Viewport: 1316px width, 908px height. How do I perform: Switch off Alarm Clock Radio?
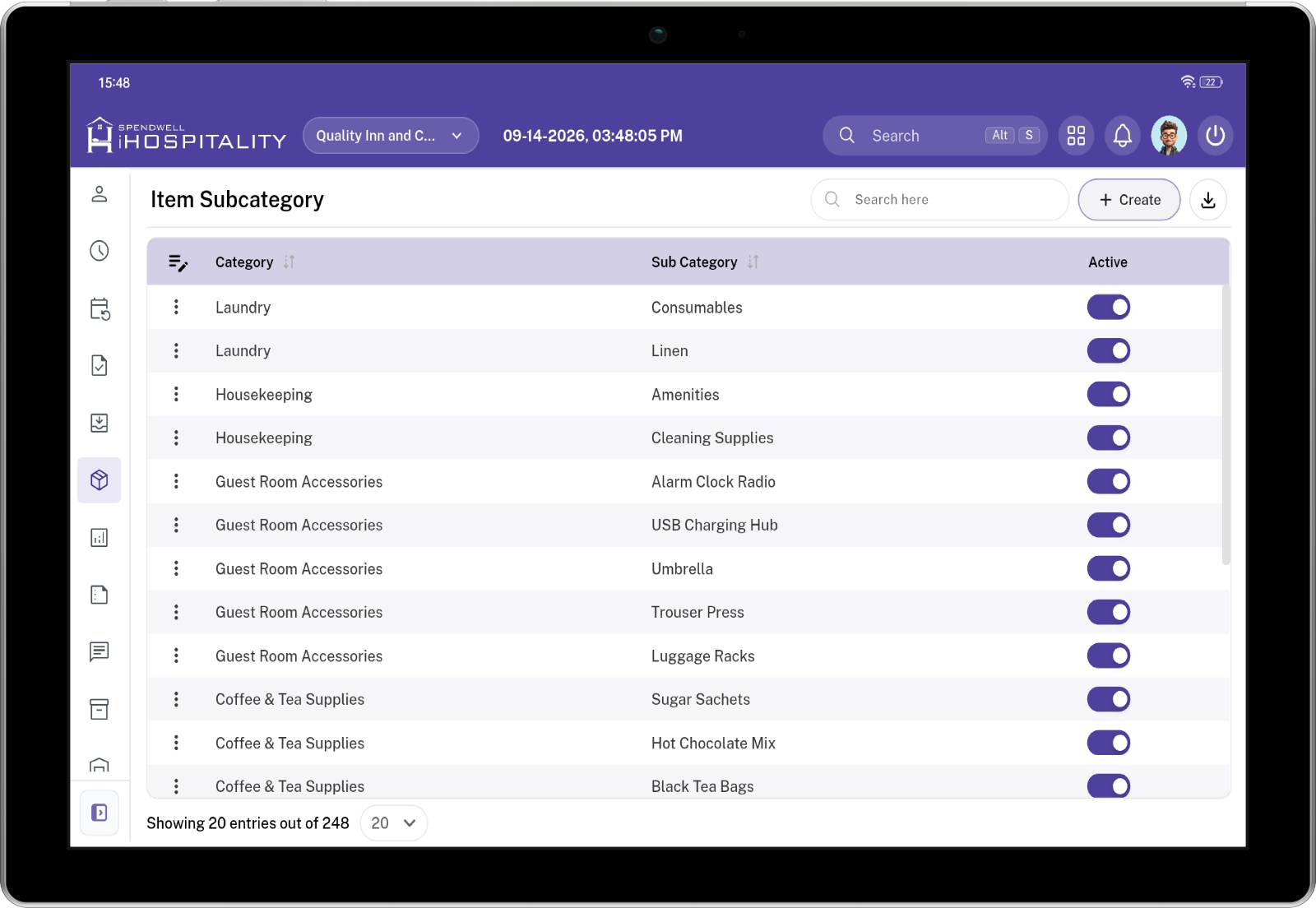(x=1109, y=481)
